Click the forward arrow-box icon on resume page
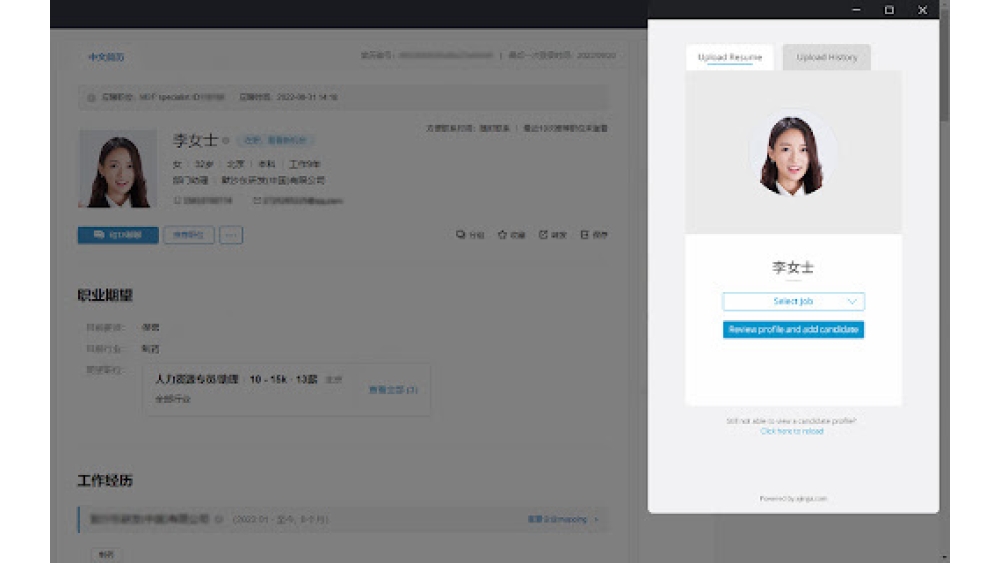This screenshot has height=563, width=1000. pos(543,235)
